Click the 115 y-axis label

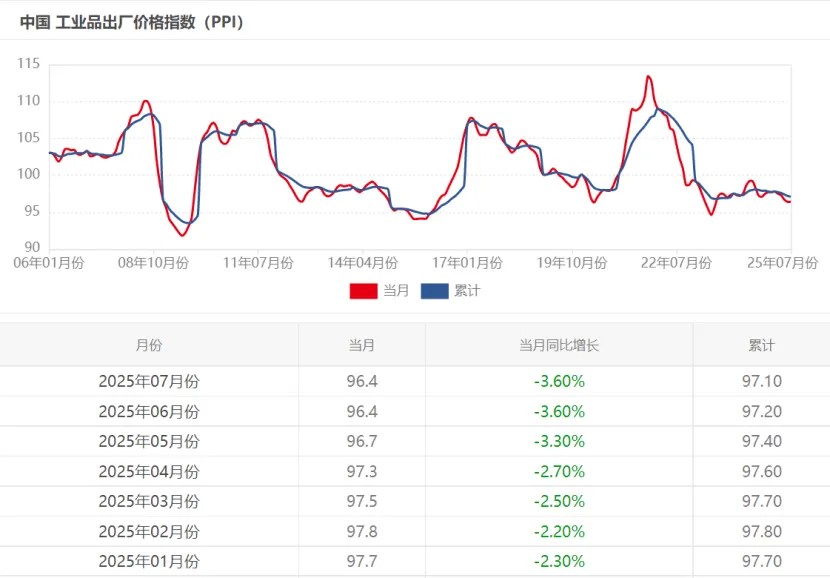(x=29, y=64)
